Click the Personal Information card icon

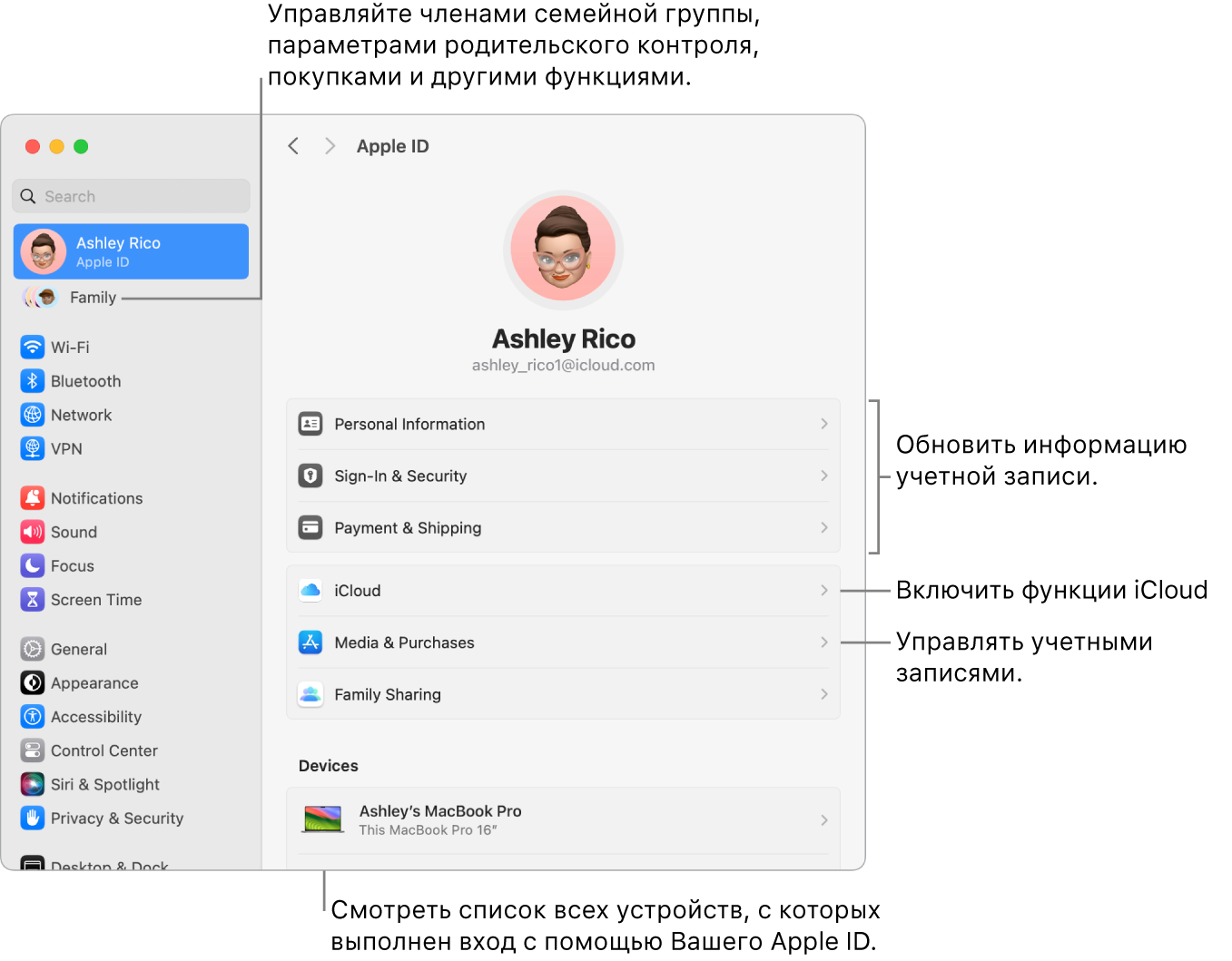(310, 424)
